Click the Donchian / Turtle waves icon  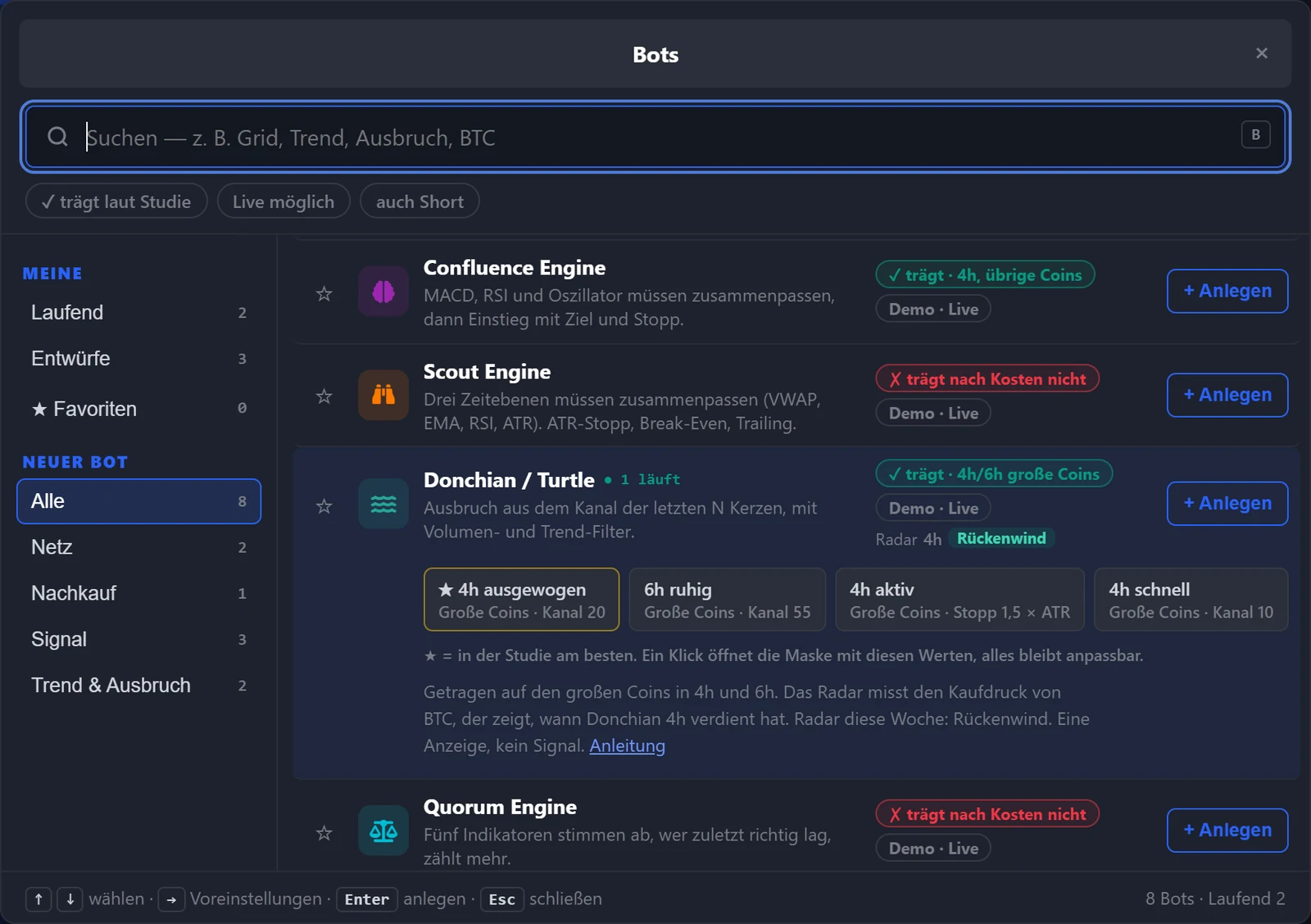(383, 504)
